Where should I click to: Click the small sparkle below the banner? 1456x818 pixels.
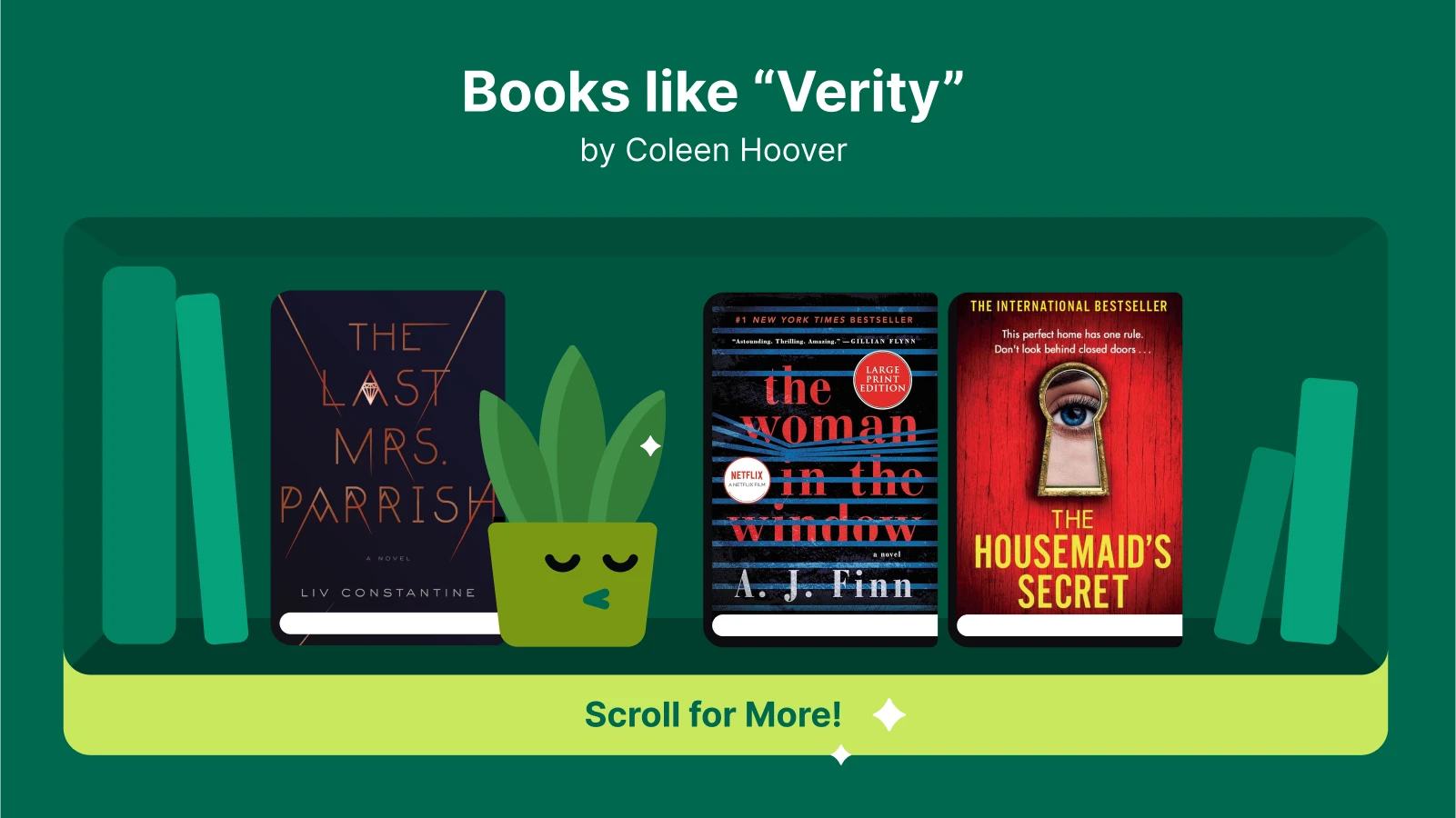(x=841, y=754)
